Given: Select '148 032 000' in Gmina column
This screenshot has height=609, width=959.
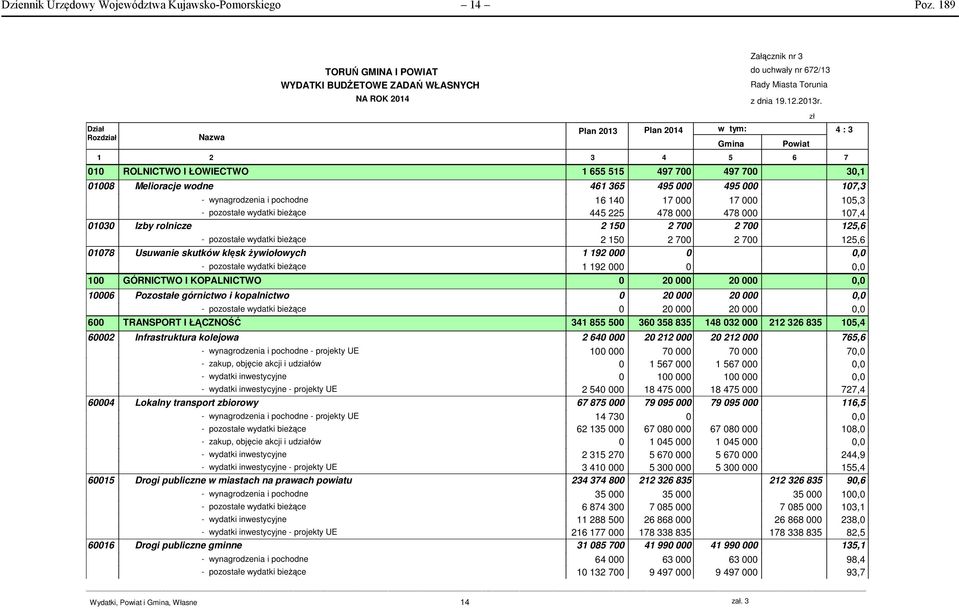Looking at the screenshot, I should click(730, 322).
